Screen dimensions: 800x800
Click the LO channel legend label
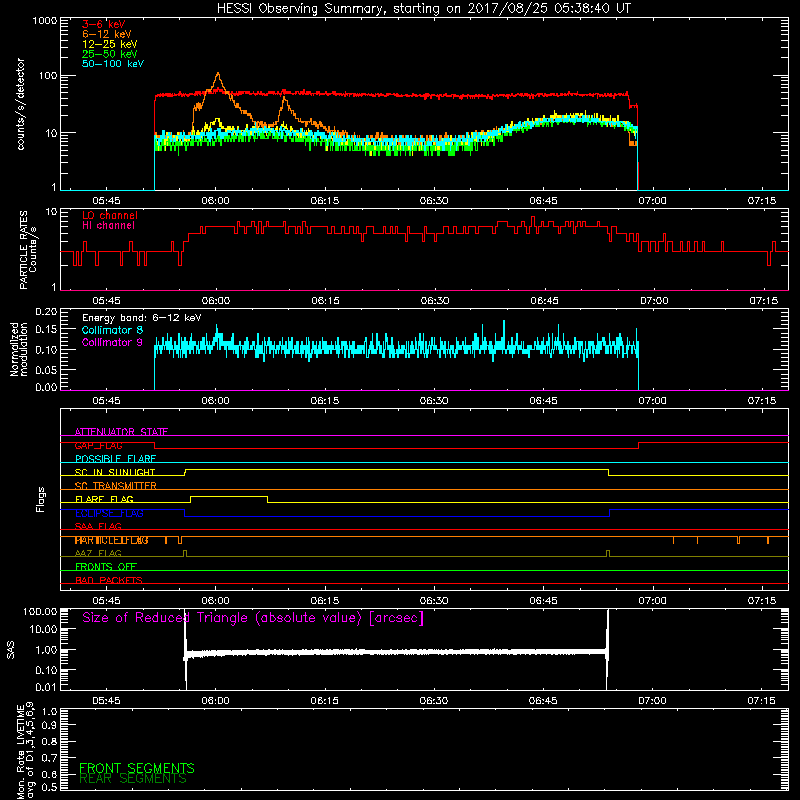coord(110,215)
